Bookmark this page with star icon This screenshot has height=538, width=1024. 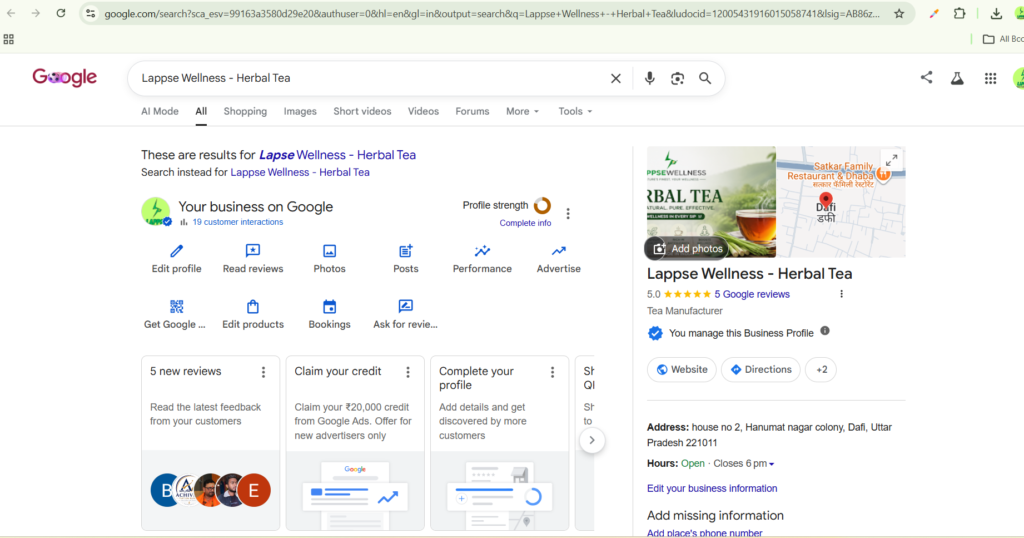(x=899, y=14)
